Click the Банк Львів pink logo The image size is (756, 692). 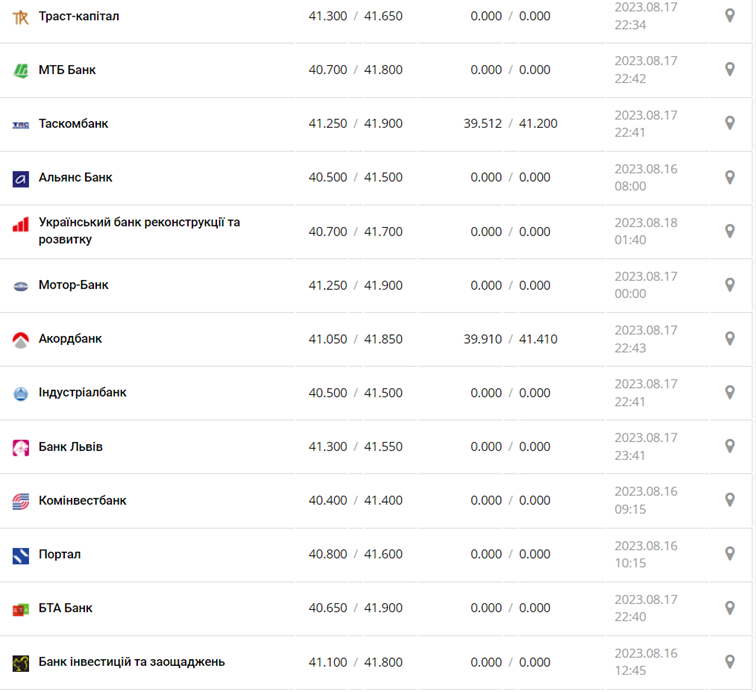click(20, 447)
